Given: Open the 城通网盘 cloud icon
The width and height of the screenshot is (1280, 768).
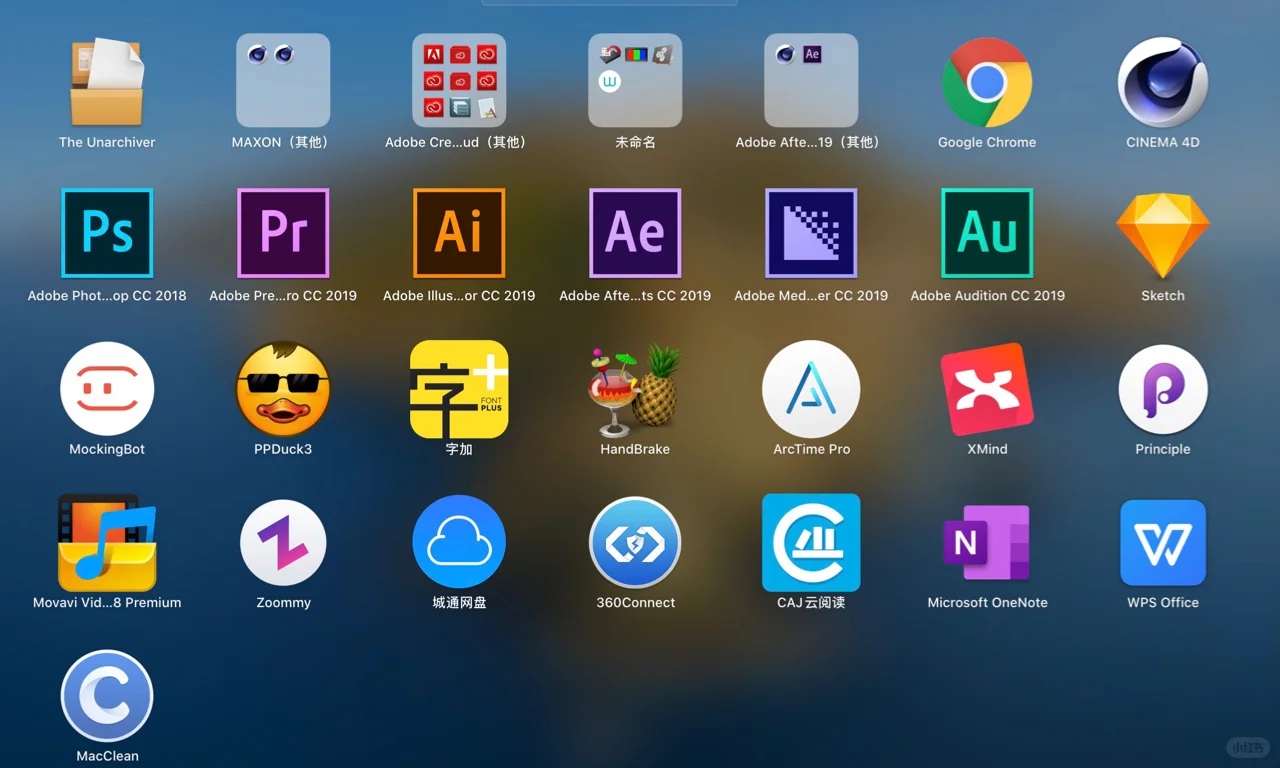Looking at the screenshot, I should coord(459,543).
